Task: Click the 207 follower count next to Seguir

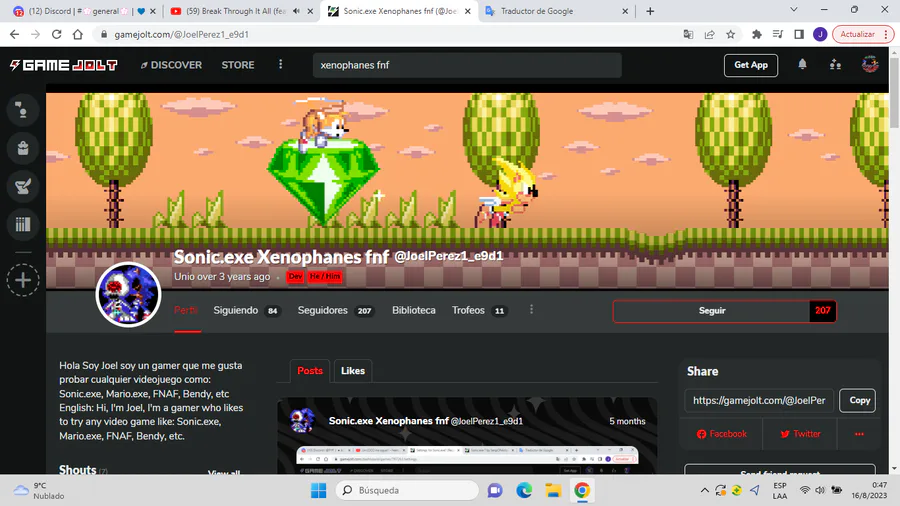Action: 823,311
